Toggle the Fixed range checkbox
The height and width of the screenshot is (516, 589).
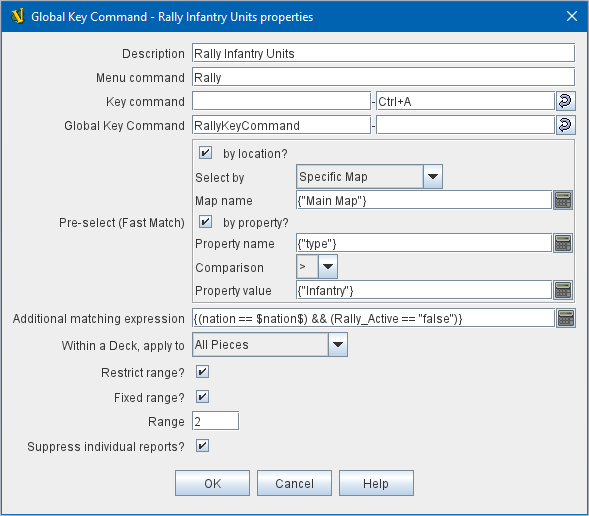(202, 397)
